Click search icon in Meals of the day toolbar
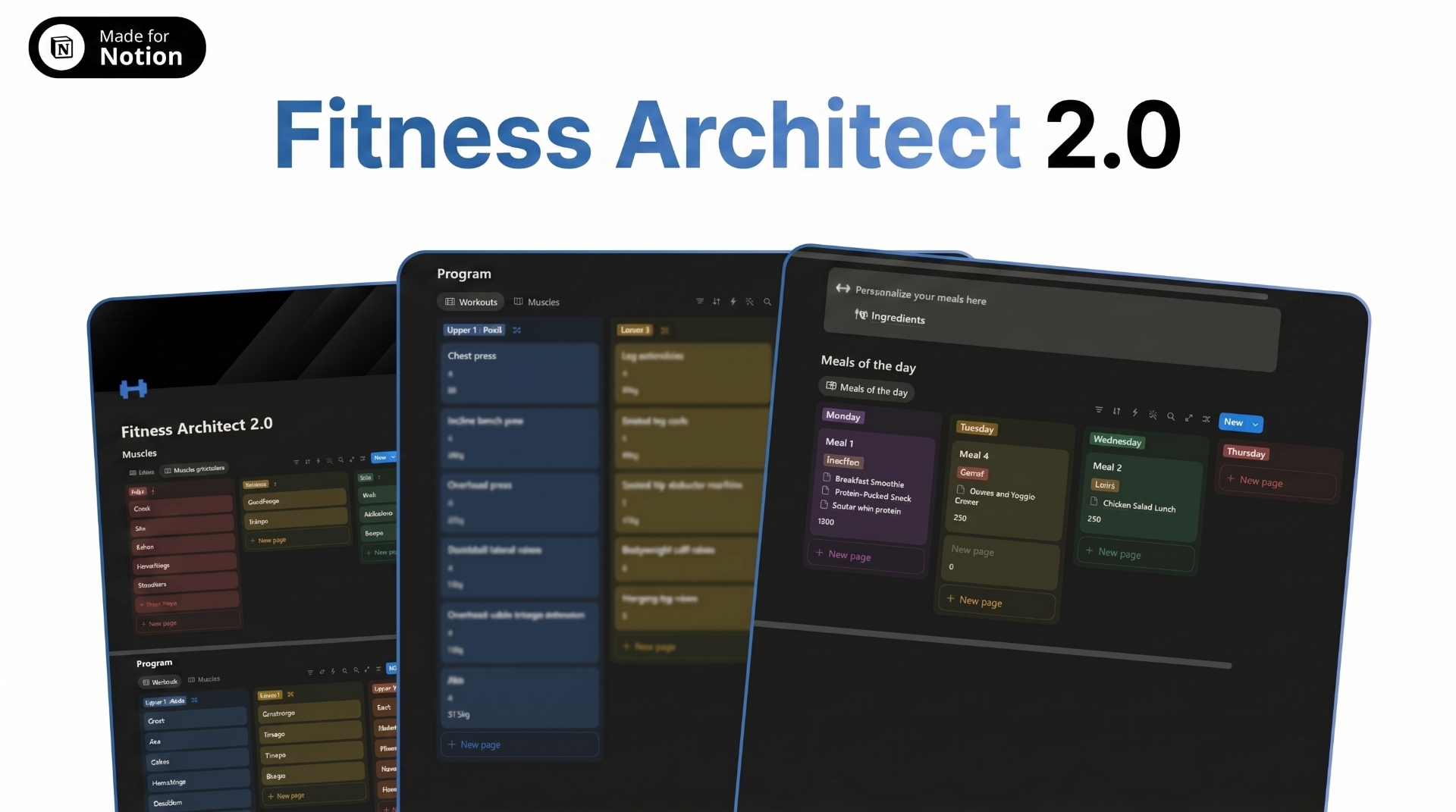This screenshot has height=812, width=1456. 1171,416
